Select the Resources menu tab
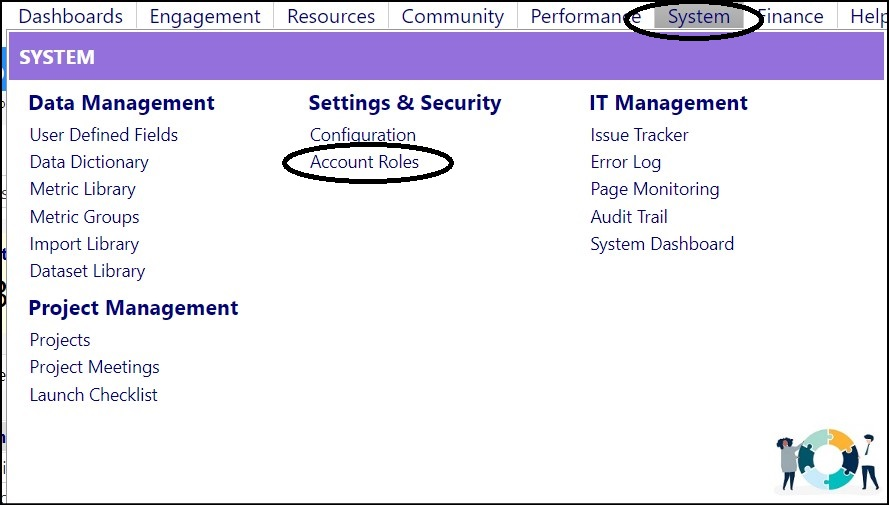The image size is (889, 505). coord(331,16)
